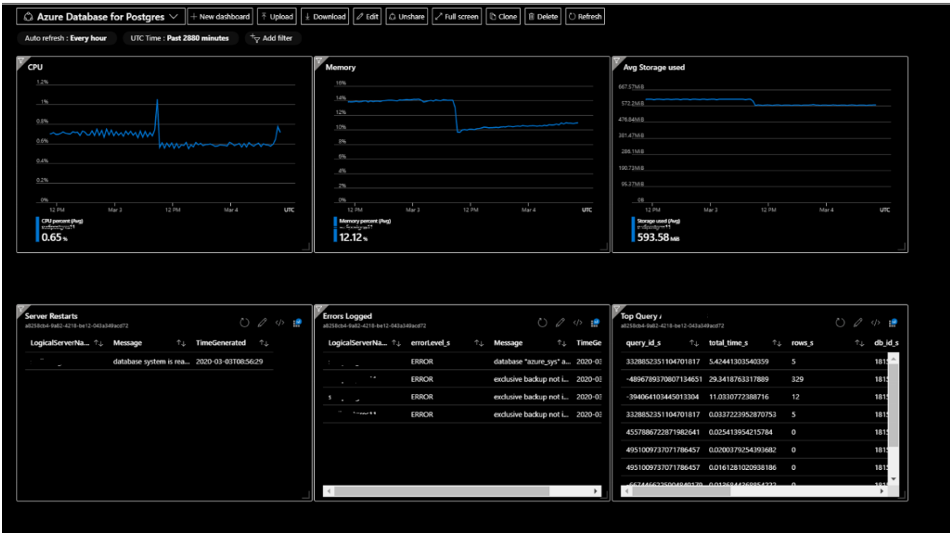Screen dimensions: 950x534
Task: Click the New dashboard button
Action: (220, 16)
